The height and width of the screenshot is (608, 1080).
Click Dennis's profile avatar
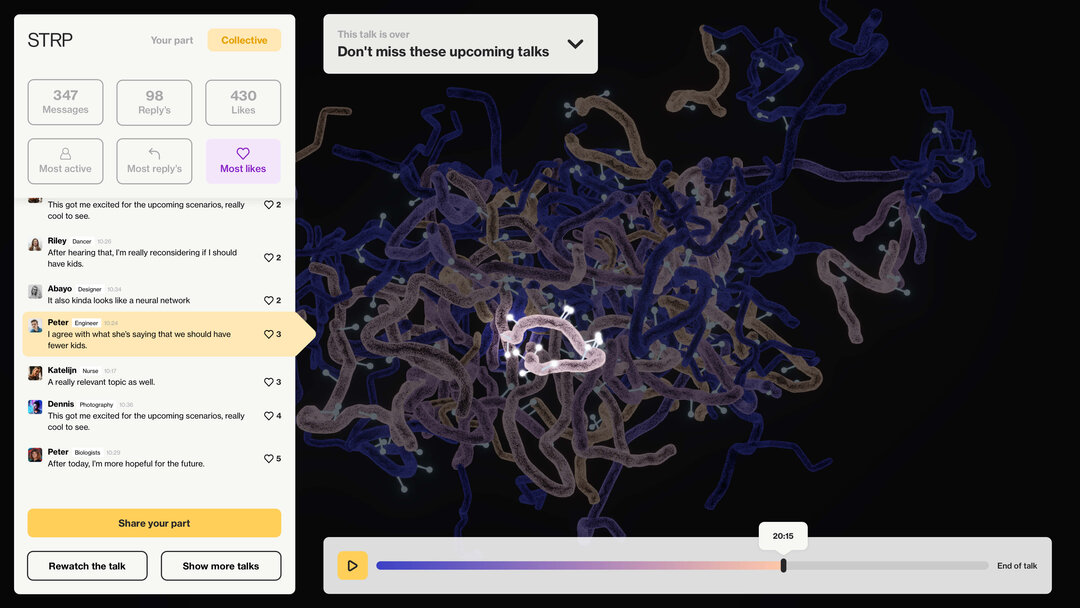[x=35, y=407]
